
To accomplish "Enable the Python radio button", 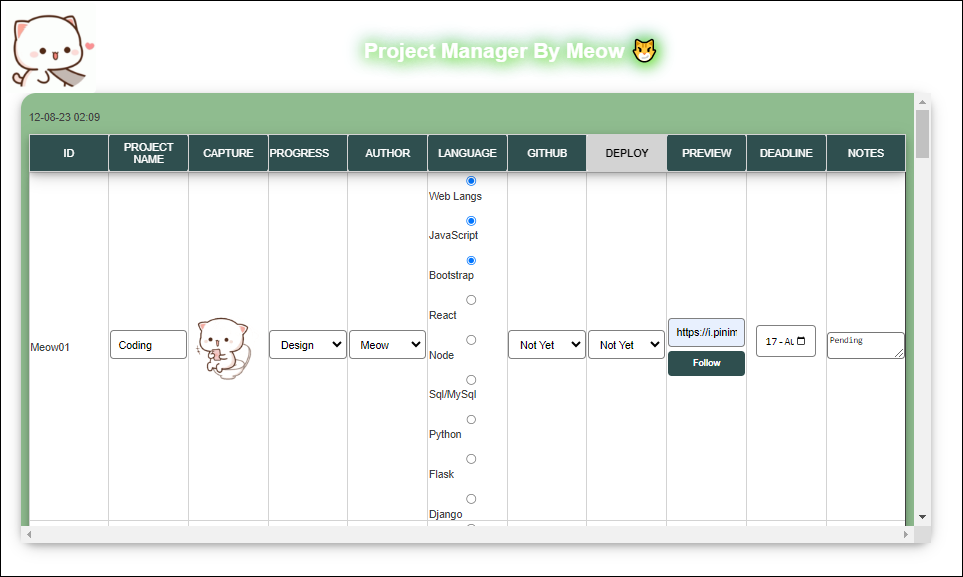I will coord(470,419).
